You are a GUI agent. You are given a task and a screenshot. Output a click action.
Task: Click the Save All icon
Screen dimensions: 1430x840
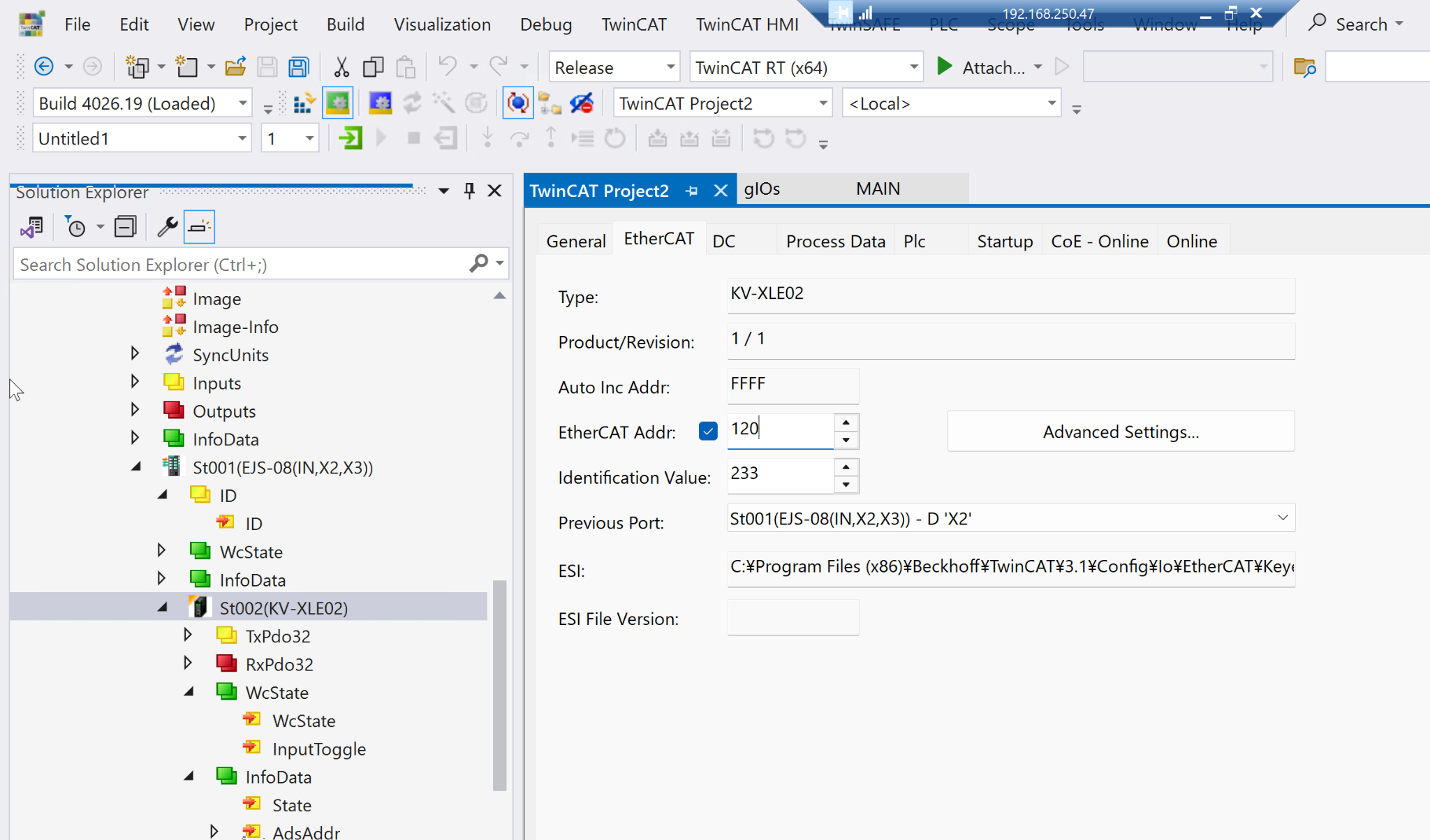[x=299, y=68]
